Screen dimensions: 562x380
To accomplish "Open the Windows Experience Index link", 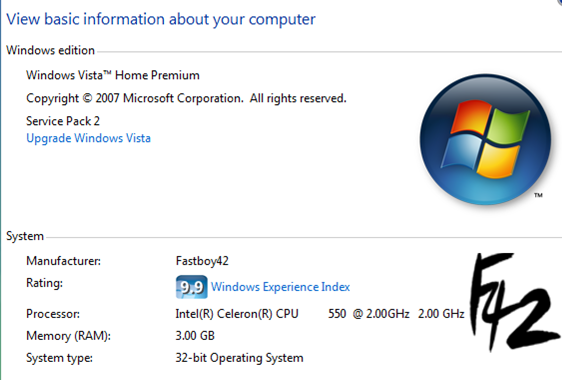I will click(x=280, y=287).
